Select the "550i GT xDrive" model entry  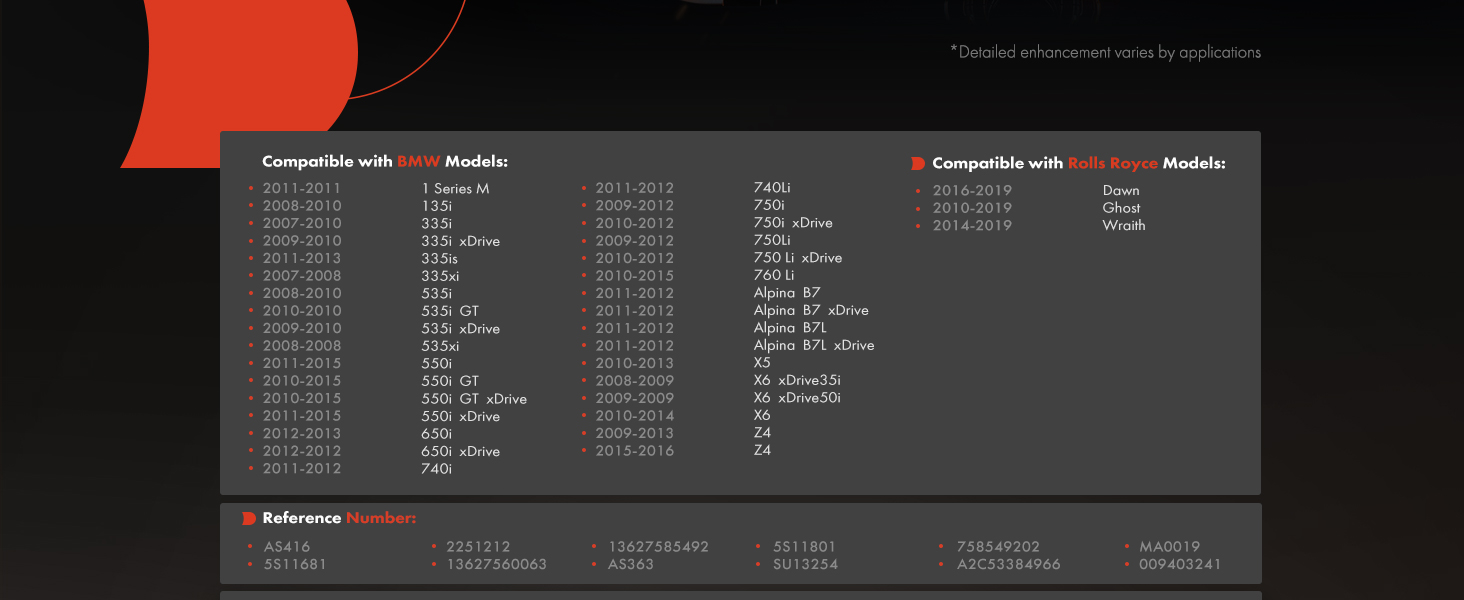tap(474, 399)
